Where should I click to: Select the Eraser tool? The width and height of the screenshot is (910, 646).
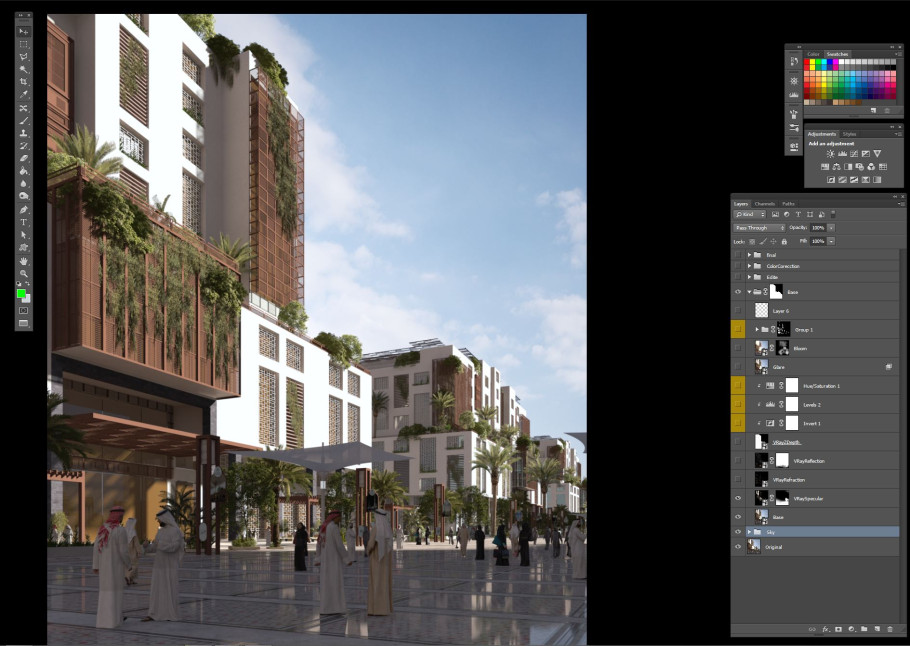pos(24,158)
